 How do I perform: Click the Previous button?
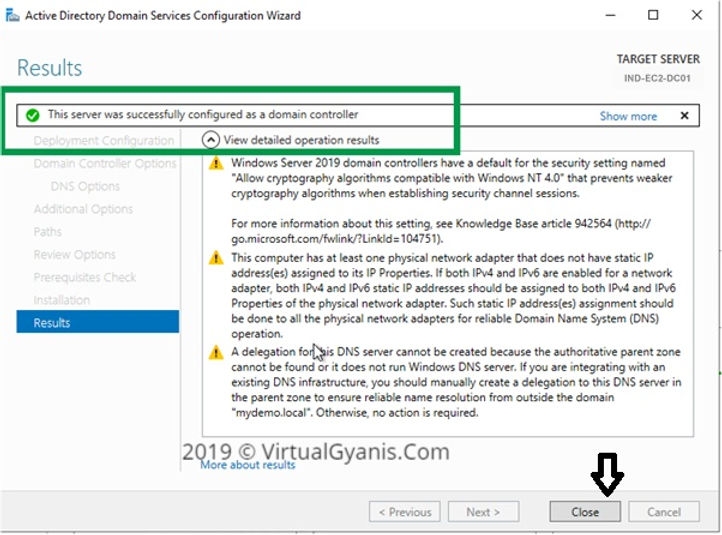pyautogui.click(x=404, y=512)
